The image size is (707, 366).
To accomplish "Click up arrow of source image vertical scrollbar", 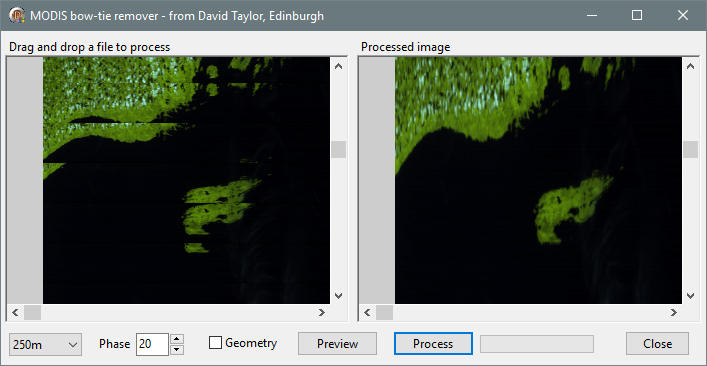I will tap(339, 66).
